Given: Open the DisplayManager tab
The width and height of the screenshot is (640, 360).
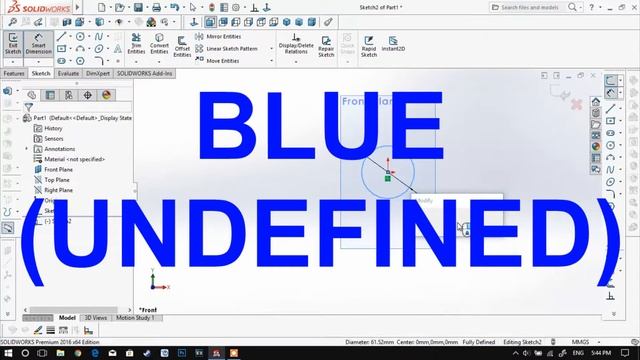Looking at the screenshot, I should pyautogui.click(x=106, y=95).
